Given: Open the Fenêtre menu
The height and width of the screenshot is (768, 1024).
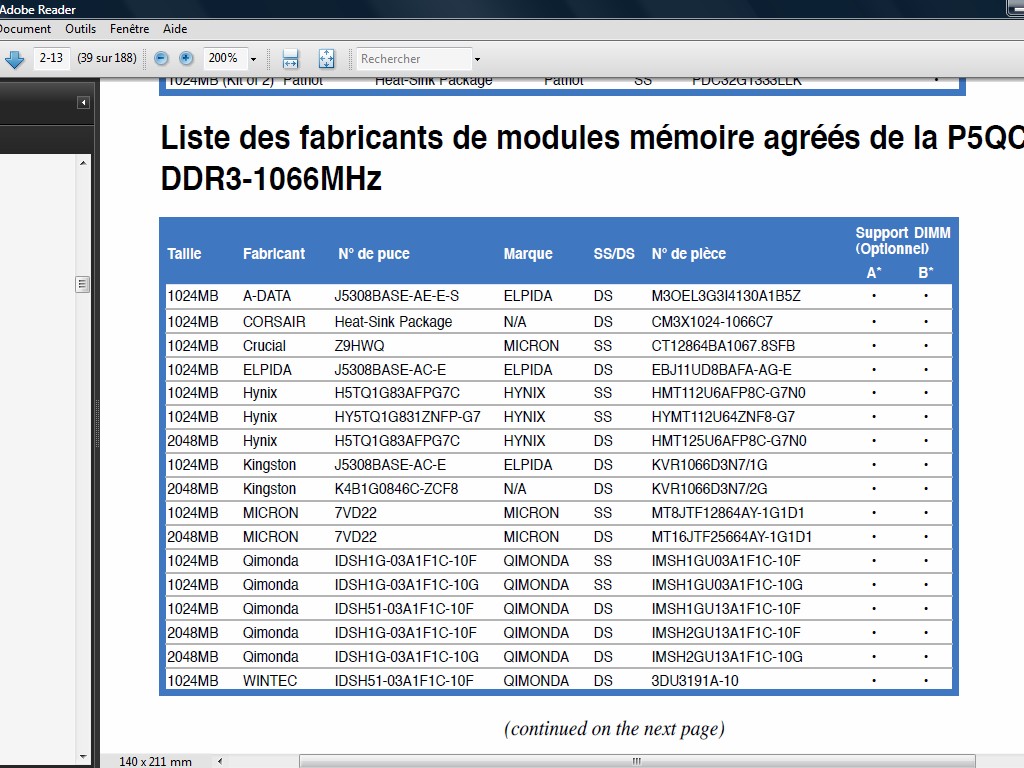Looking at the screenshot, I should [129, 29].
